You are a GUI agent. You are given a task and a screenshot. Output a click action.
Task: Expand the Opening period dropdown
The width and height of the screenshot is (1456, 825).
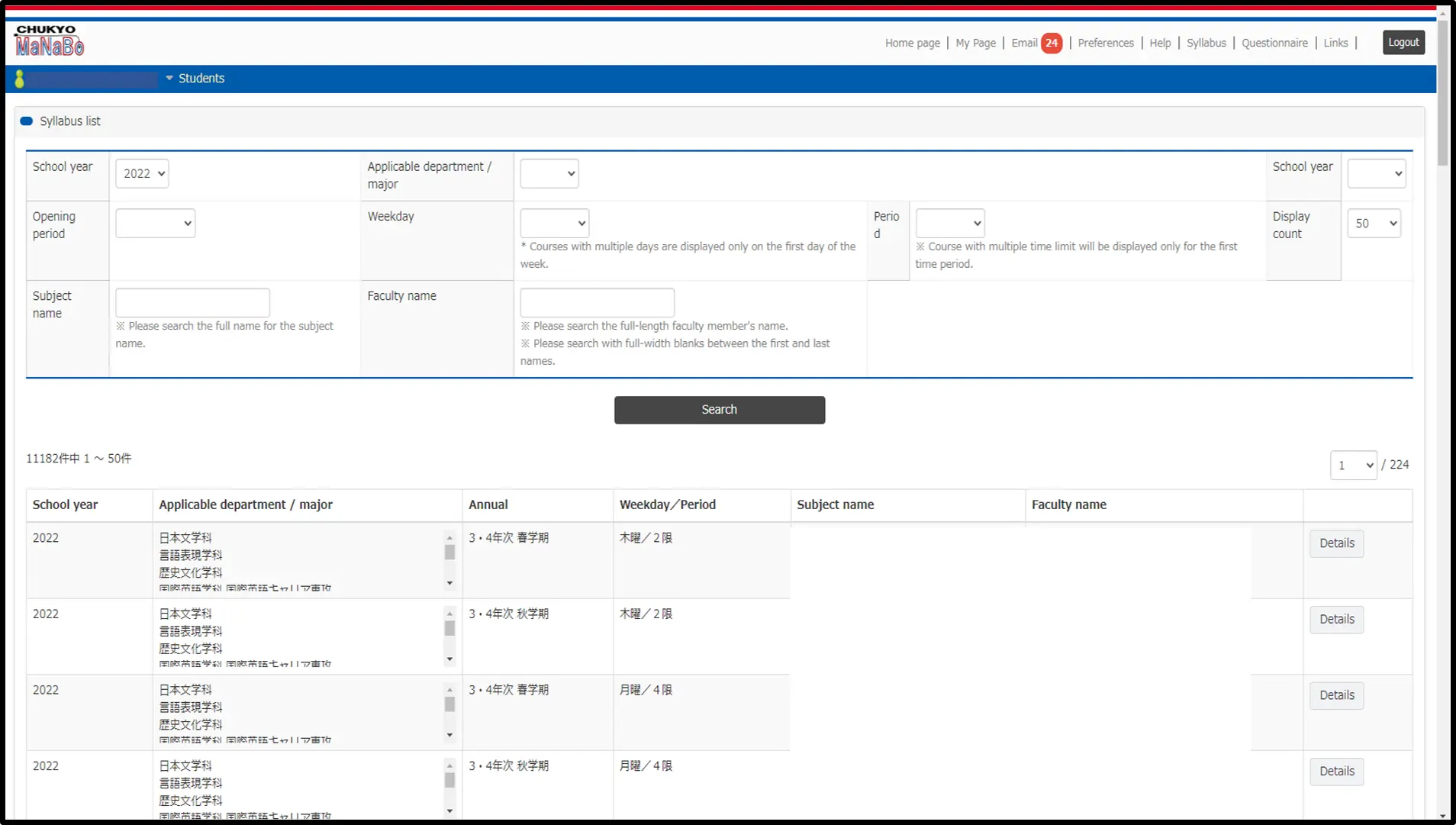coord(155,224)
